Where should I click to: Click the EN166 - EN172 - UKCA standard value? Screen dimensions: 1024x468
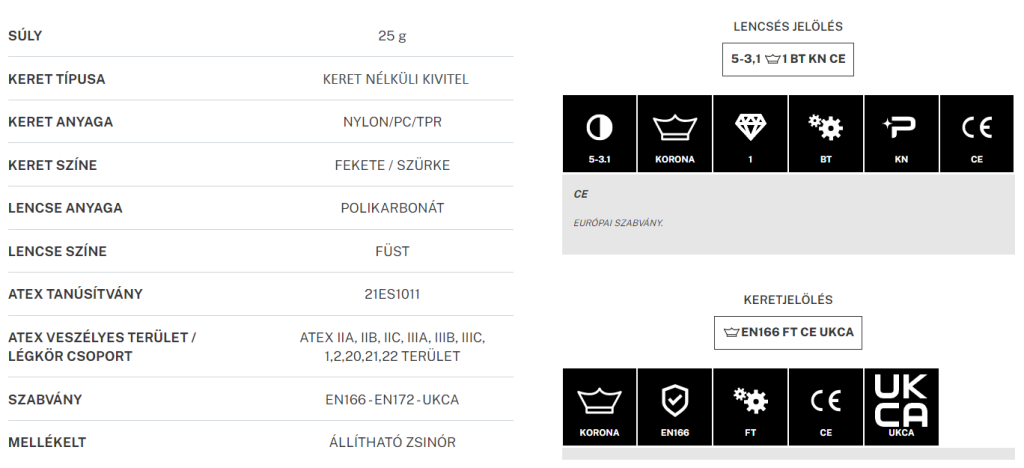click(392, 399)
